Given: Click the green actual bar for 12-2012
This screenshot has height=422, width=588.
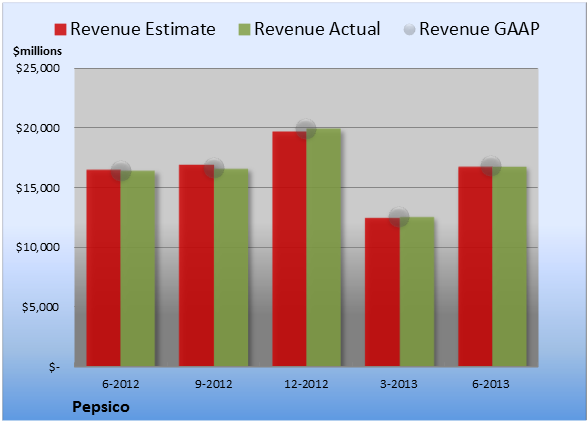Looking at the screenshot, I should coord(324,248).
